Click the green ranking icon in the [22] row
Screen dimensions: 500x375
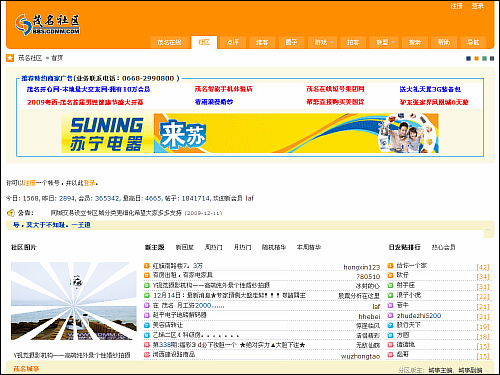point(390,295)
